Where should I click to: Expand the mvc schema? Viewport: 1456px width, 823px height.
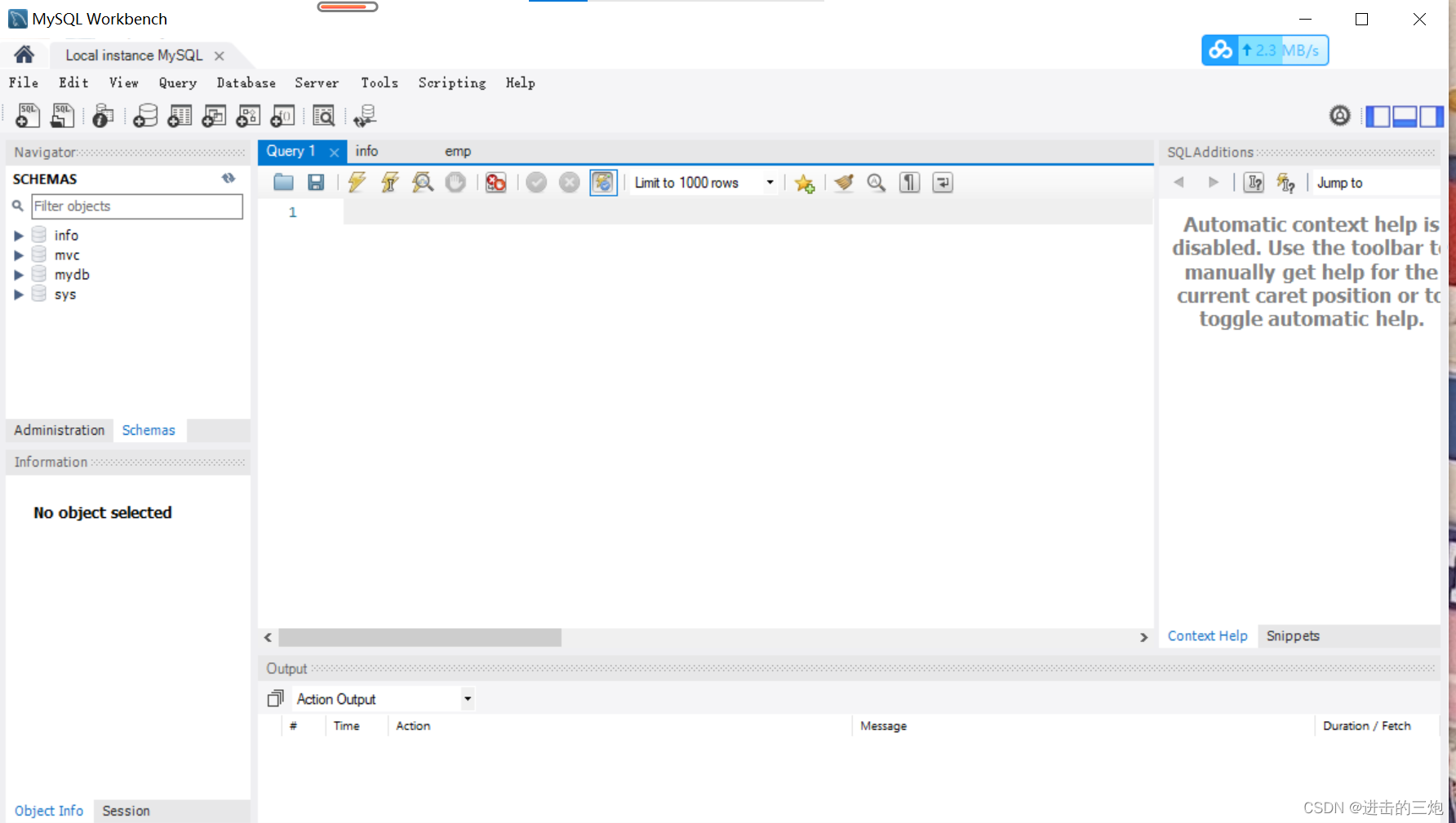coord(18,255)
